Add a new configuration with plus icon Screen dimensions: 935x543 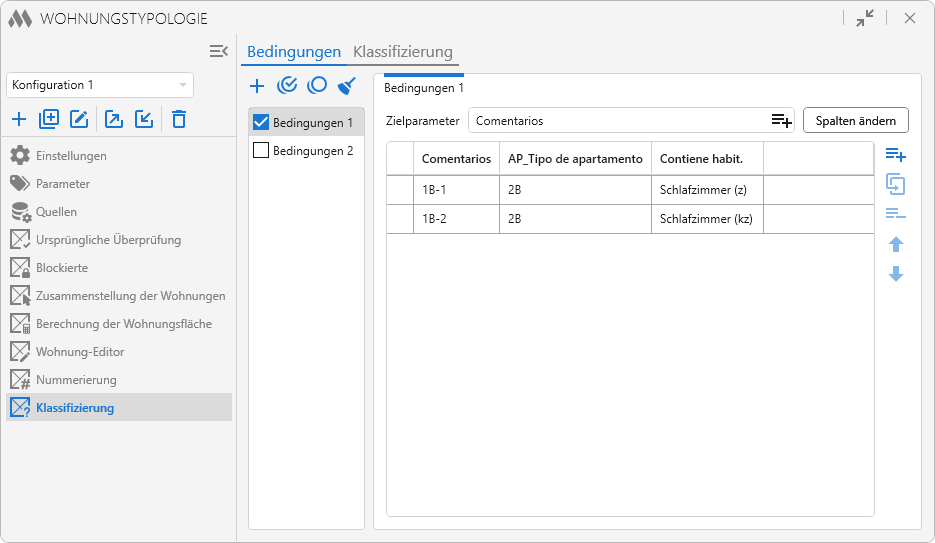(19, 120)
